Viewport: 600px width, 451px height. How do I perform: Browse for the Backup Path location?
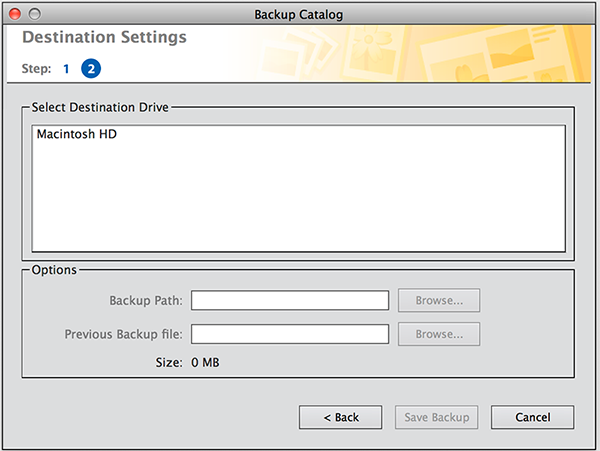click(439, 301)
